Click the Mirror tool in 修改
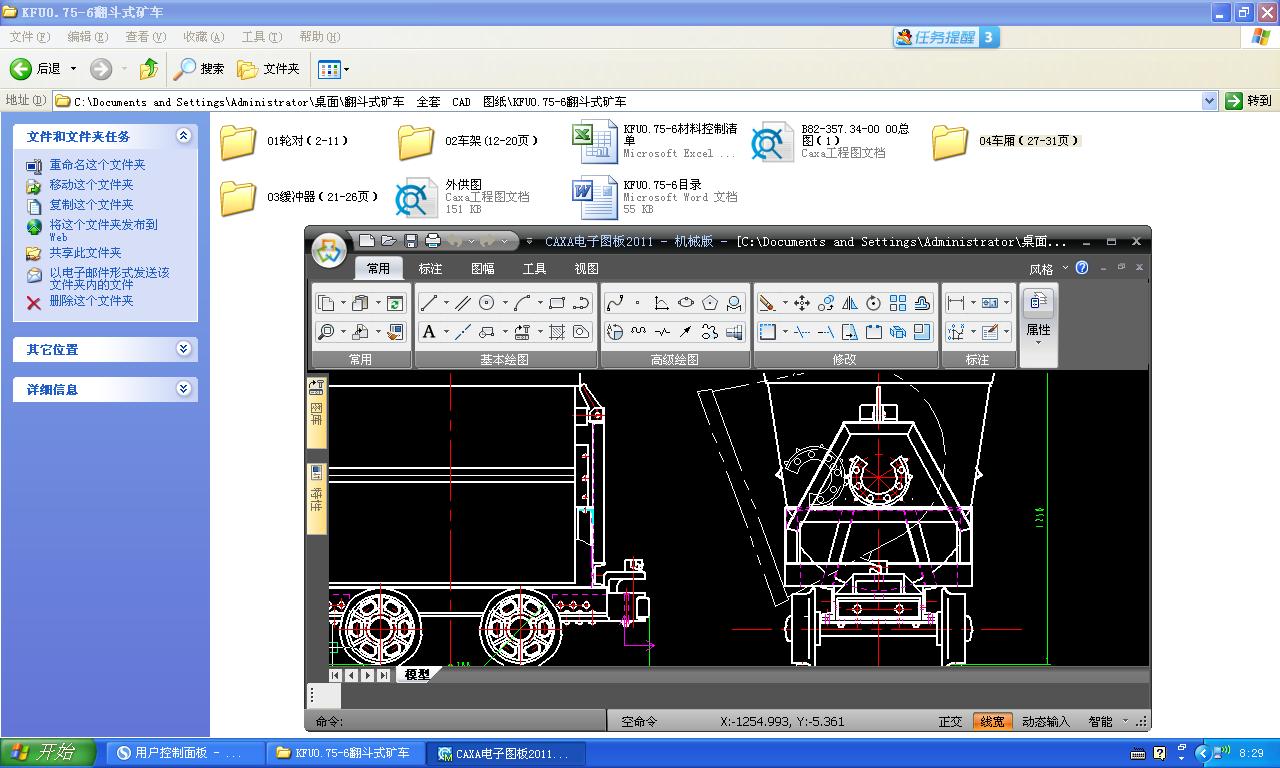This screenshot has width=1280, height=768. [850, 303]
